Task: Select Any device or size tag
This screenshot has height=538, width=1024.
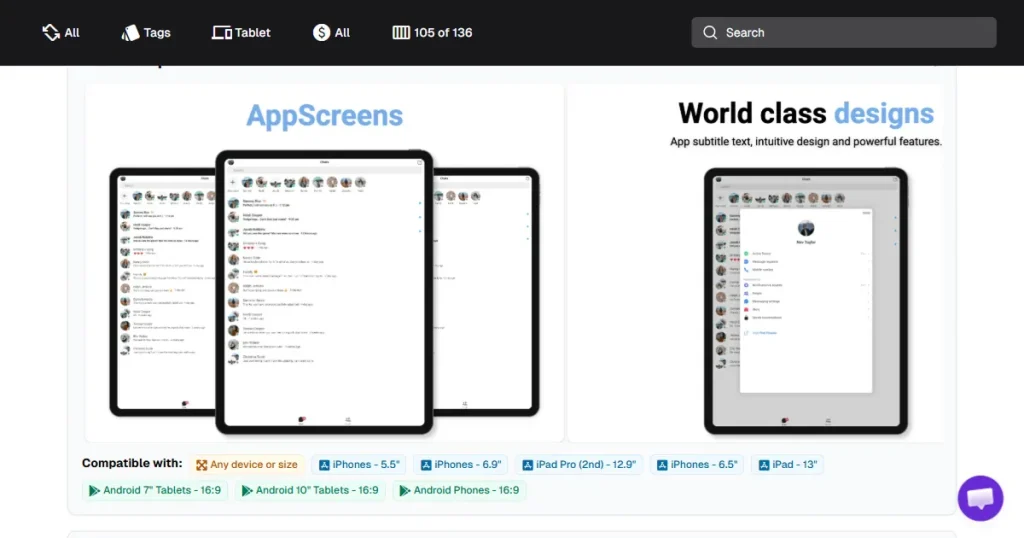Action: [247, 465]
